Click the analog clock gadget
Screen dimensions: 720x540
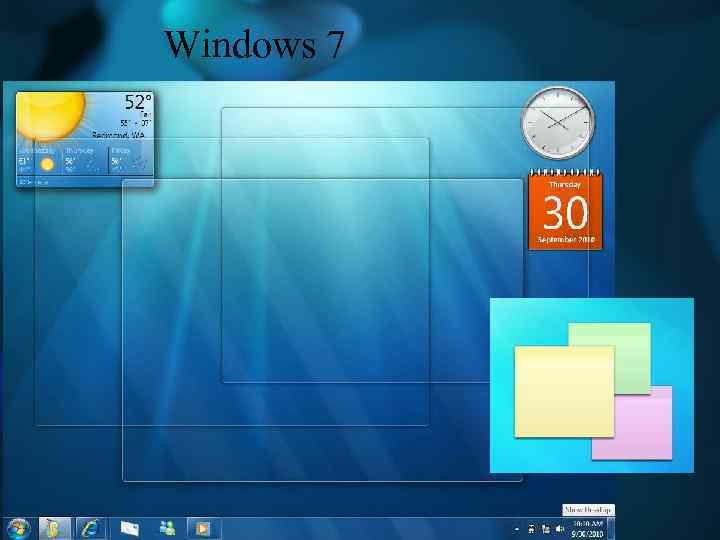click(x=557, y=123)
